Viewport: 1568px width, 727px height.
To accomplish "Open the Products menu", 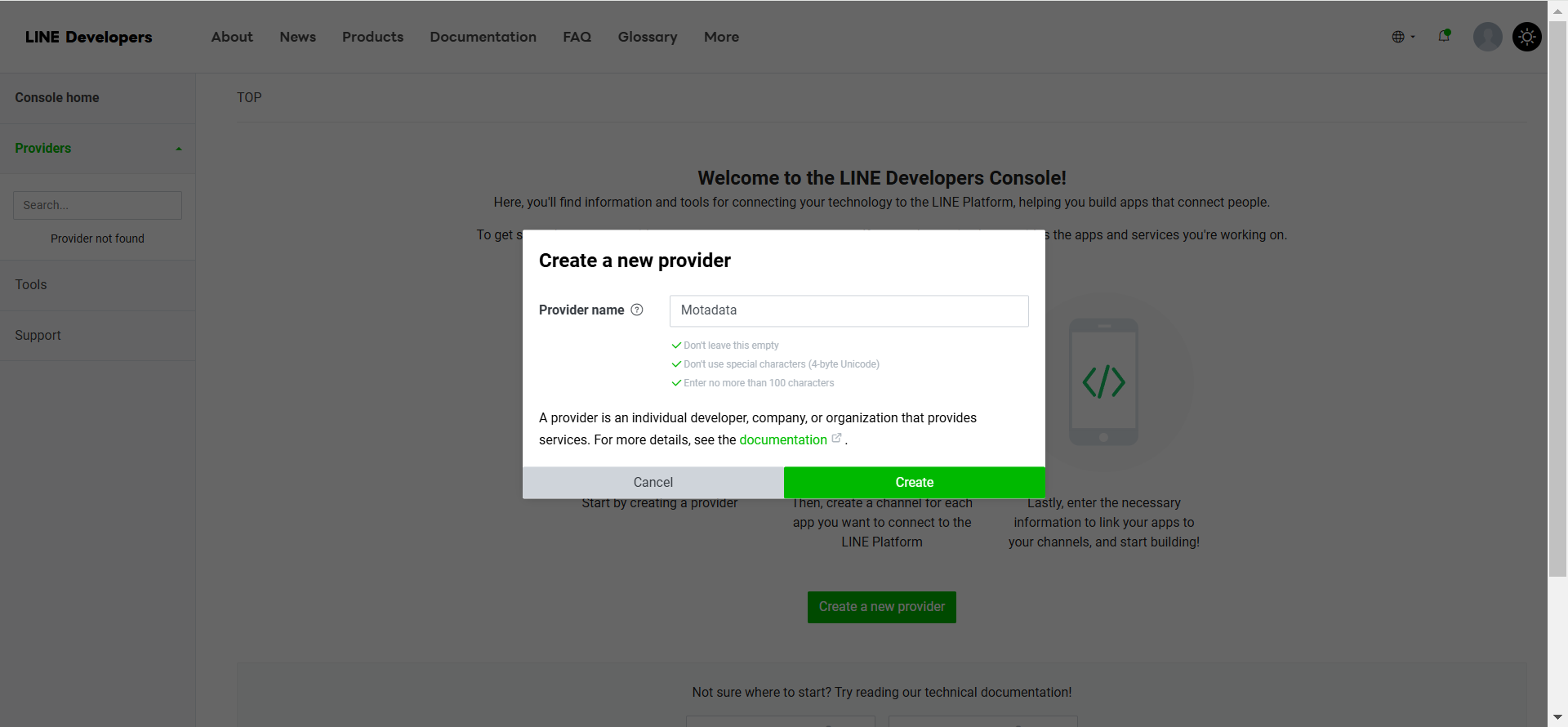I will click(372, 37).
